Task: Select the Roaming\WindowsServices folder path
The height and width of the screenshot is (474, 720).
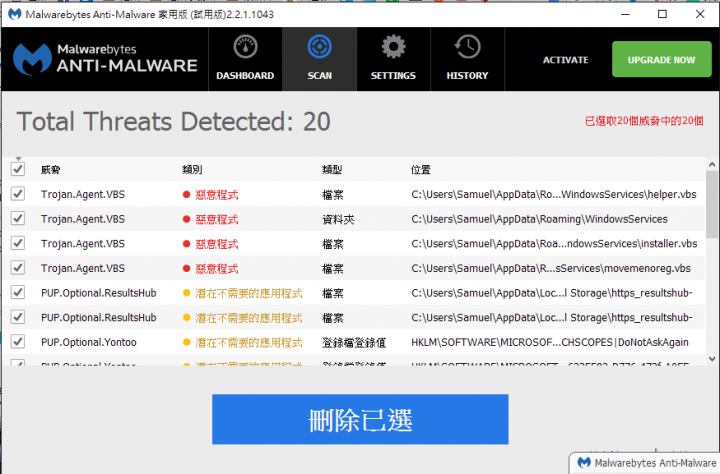Action: tap(540, 219)
